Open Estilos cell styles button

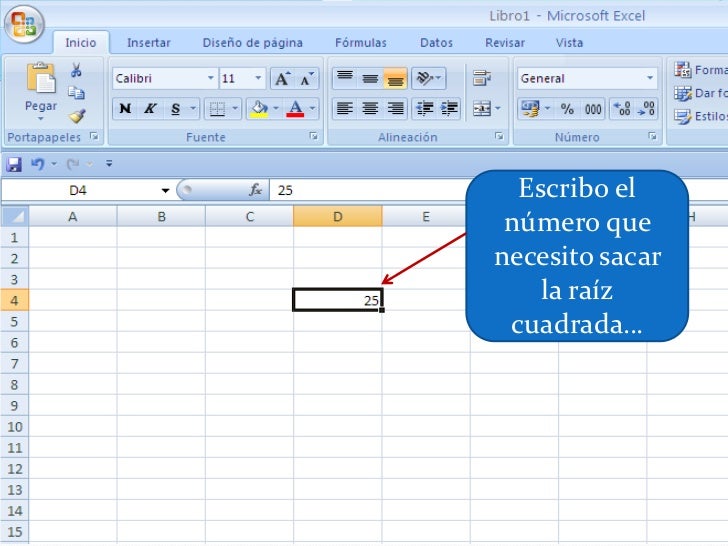point(700,116)
